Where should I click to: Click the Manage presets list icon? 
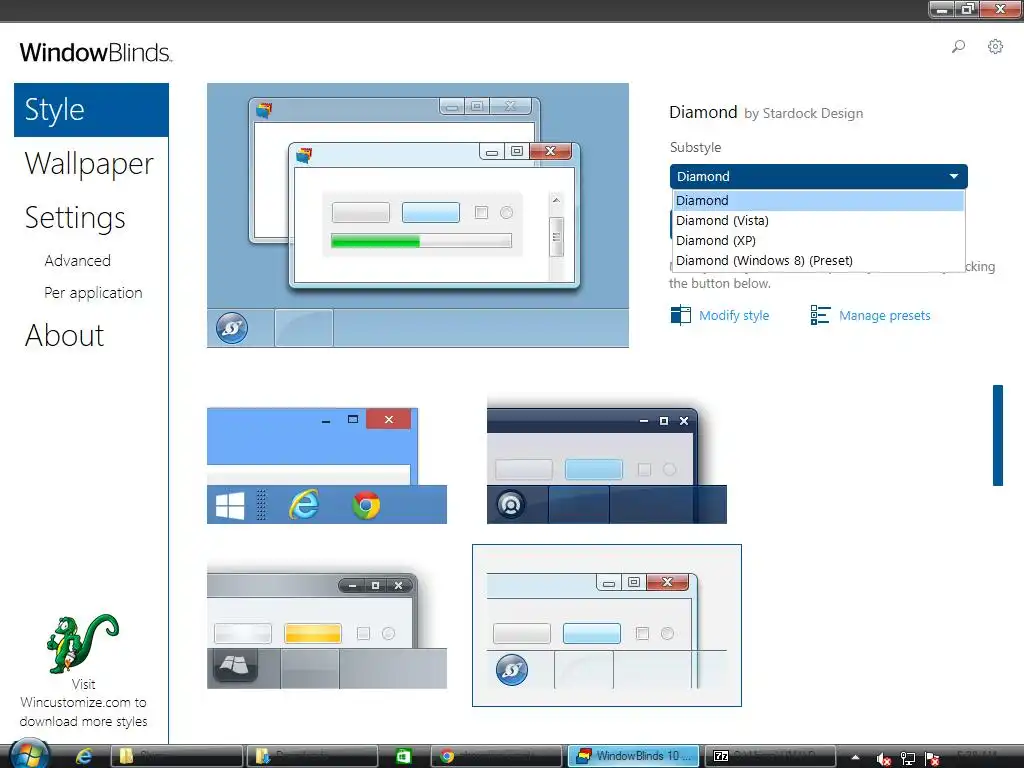820,315
